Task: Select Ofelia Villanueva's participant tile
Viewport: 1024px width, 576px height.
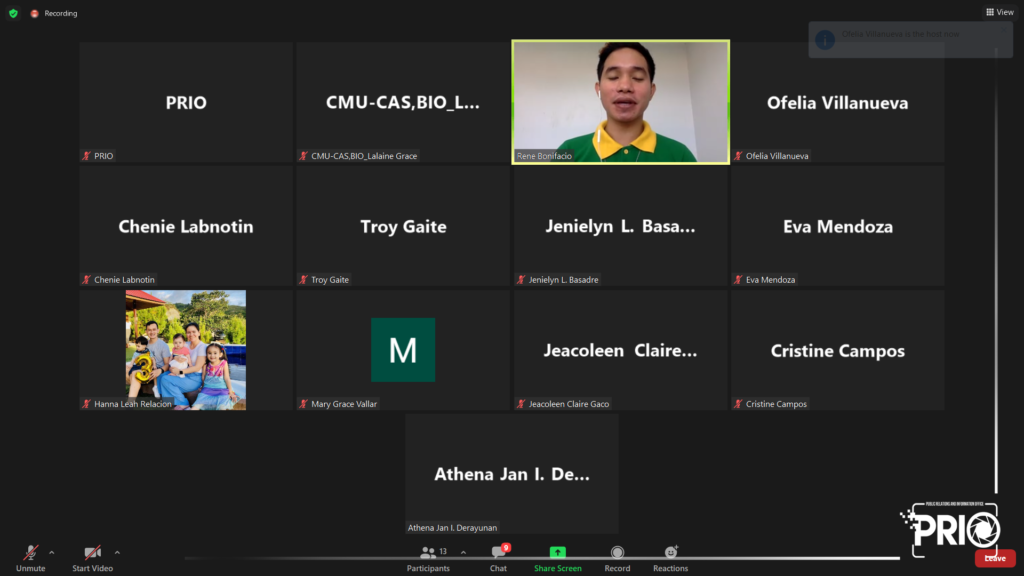Action: (x=837, y=102)
